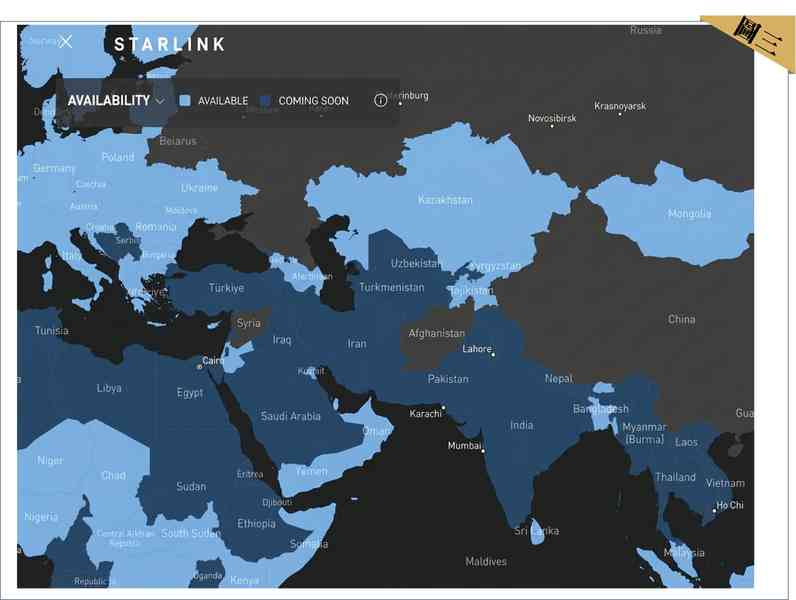The image size is (796, 600).
Task: Click the Germany country label
Action: (x=54, y=168)
